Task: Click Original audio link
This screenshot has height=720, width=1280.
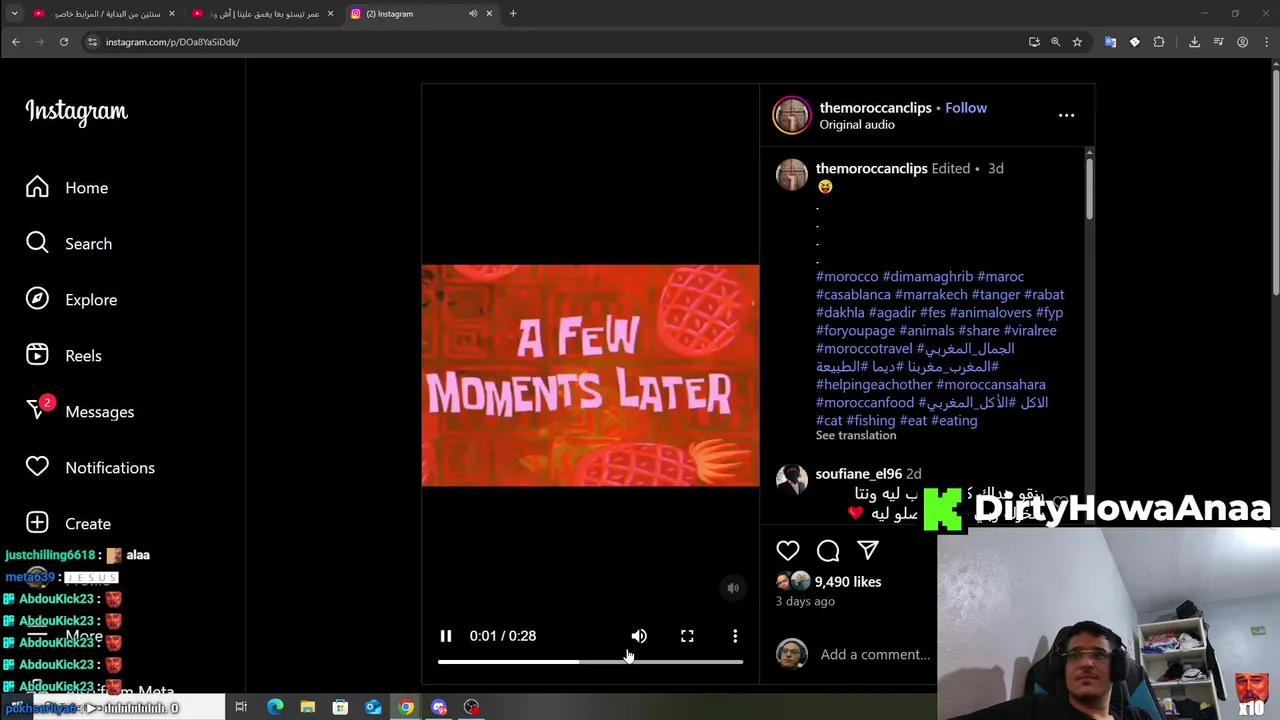Action: pyautogui.click(x=857, y=125)
